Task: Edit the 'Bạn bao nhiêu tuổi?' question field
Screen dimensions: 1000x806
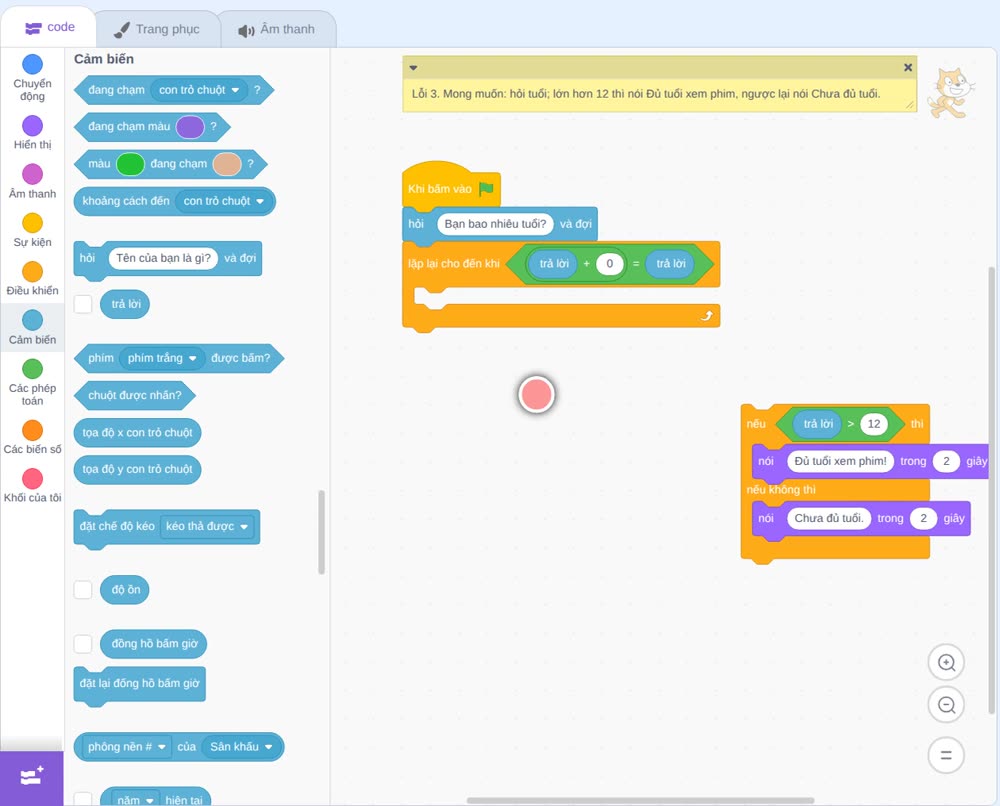Action: (x=496, y=224)
